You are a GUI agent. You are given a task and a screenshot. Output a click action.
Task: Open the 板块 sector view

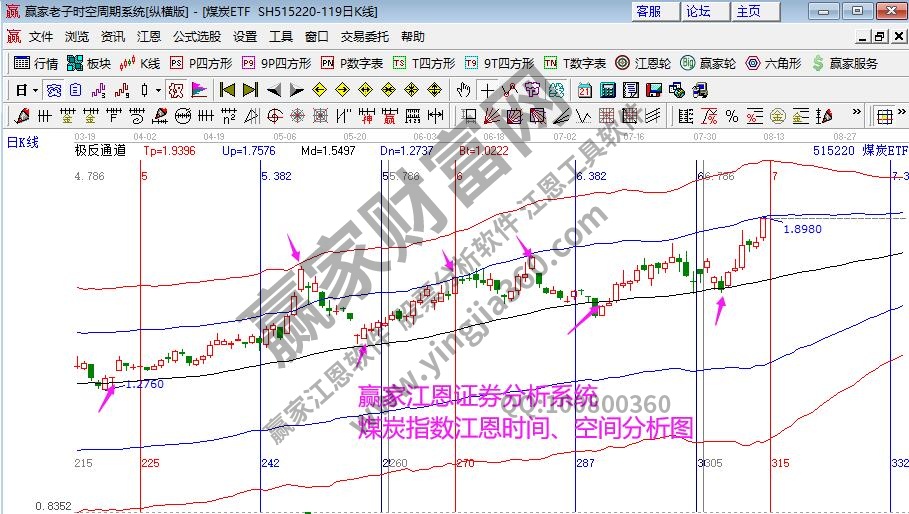(88, 63)
